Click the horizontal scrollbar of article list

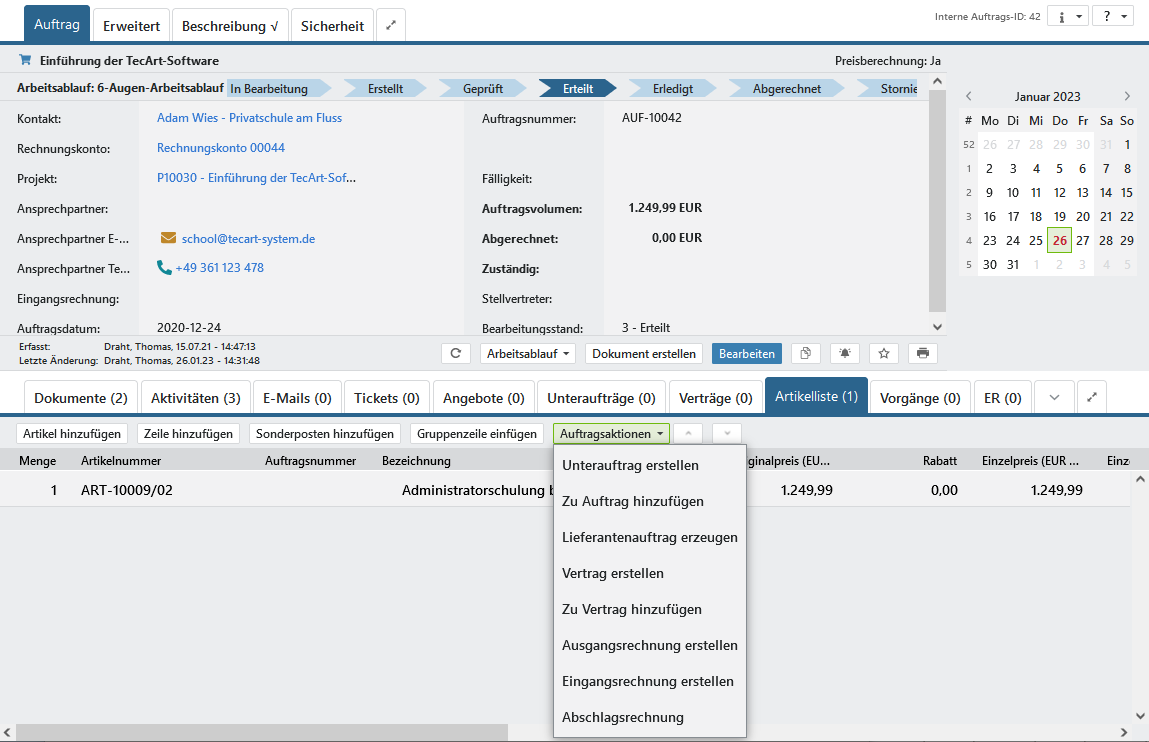pos(262,732)
